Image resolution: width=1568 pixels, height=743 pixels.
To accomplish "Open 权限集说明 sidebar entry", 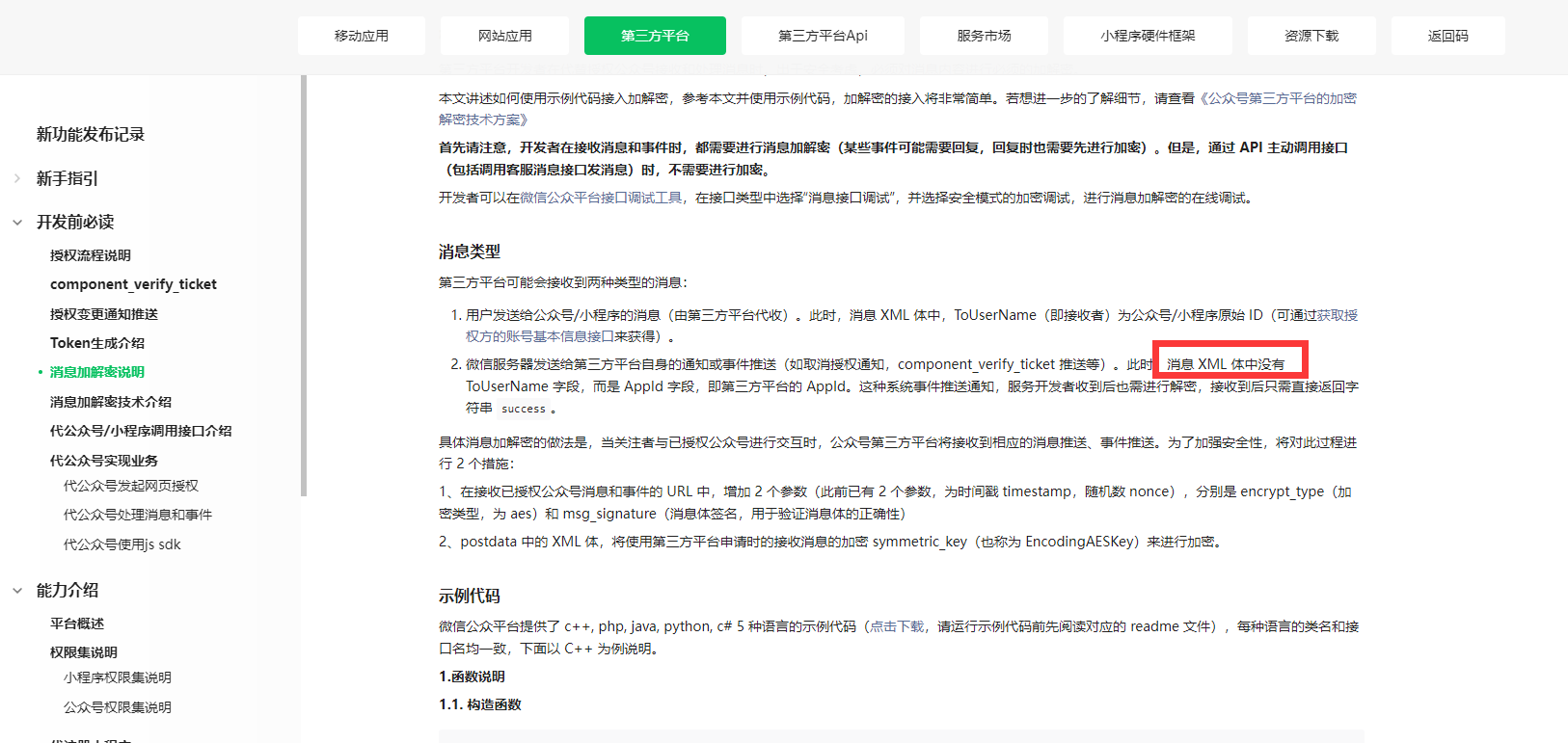I will point(84,652).
